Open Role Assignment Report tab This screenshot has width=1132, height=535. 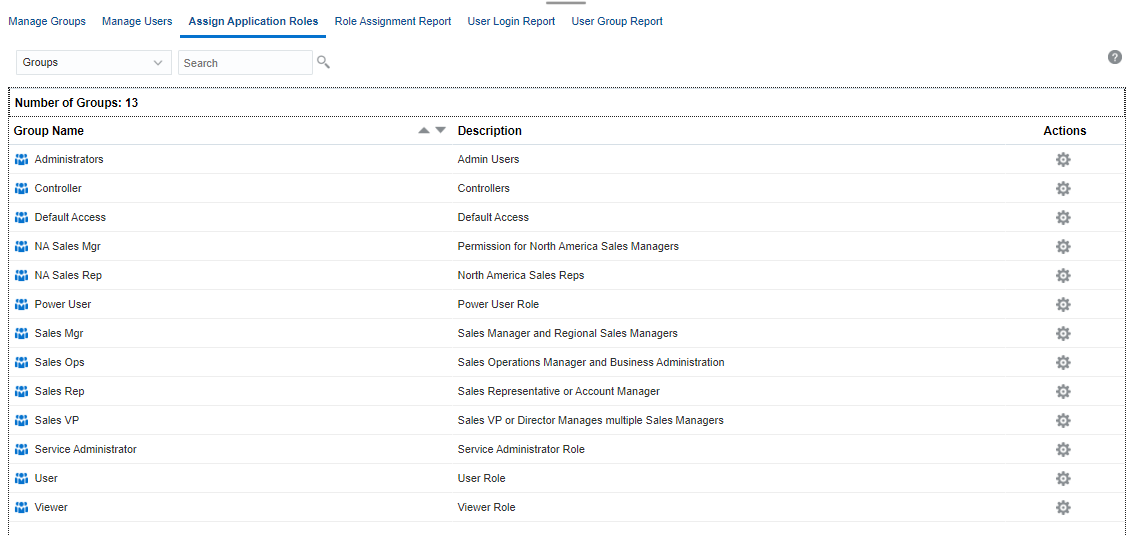(393, 22)
